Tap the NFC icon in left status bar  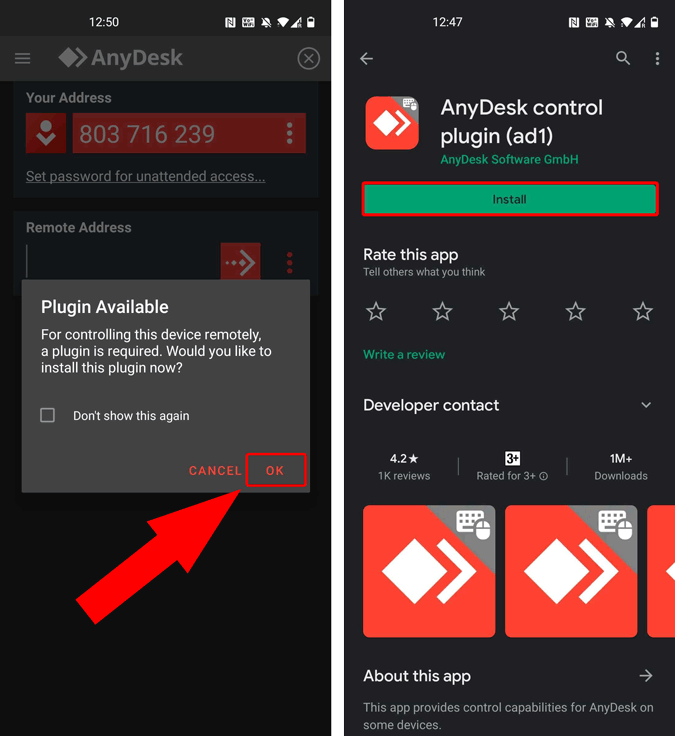230,22
